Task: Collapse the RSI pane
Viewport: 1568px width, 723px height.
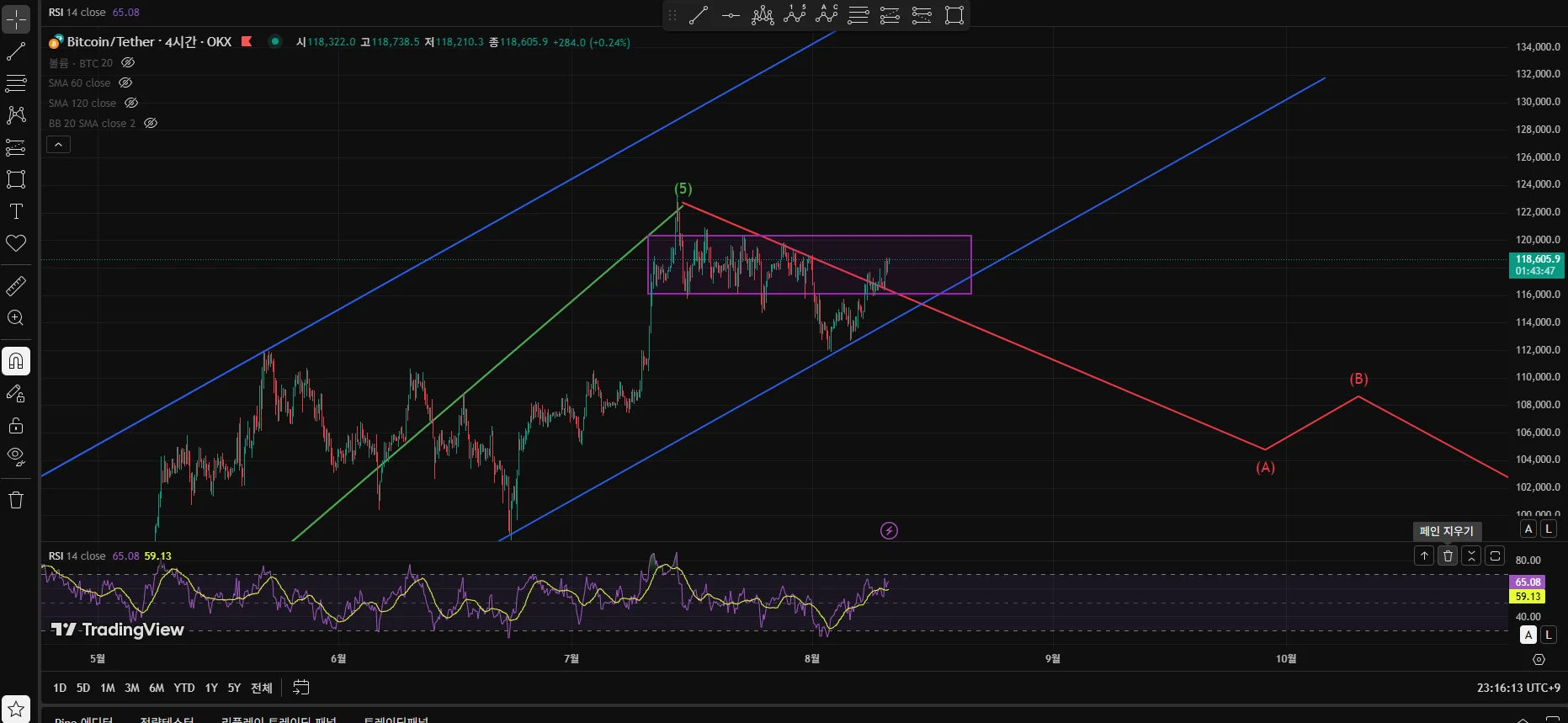Action: point(1471,556)
